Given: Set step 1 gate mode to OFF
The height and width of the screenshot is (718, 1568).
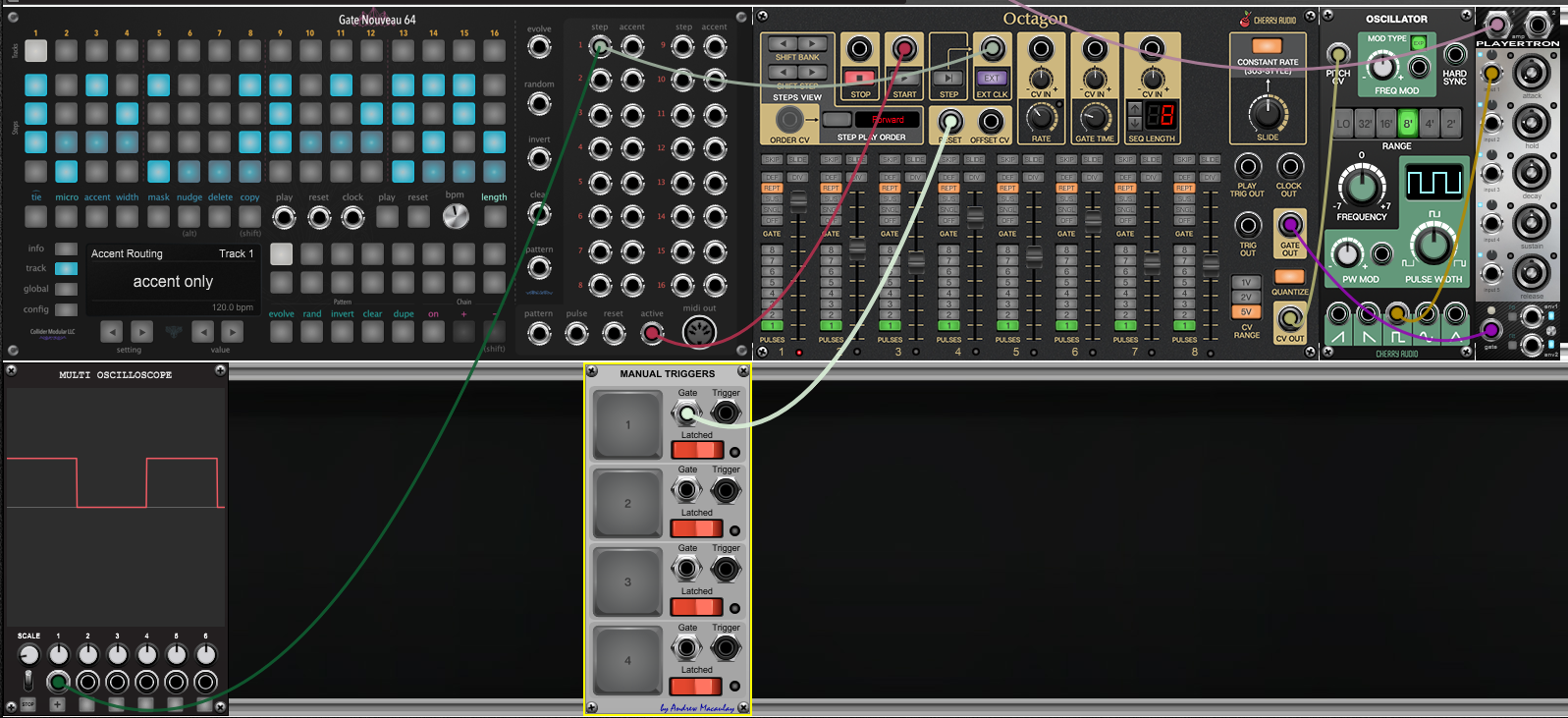Looking at the screenshot, I should pos(772,220).
